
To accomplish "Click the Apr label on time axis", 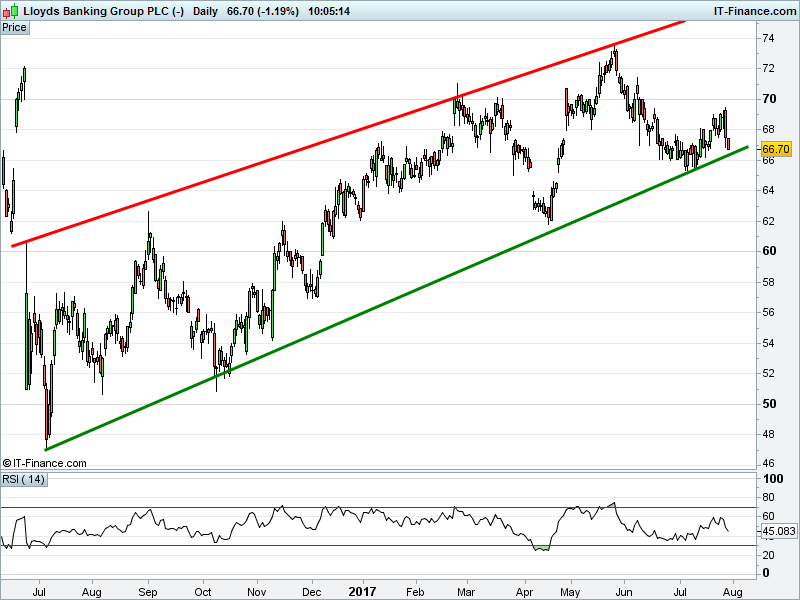I will point(524,592).
